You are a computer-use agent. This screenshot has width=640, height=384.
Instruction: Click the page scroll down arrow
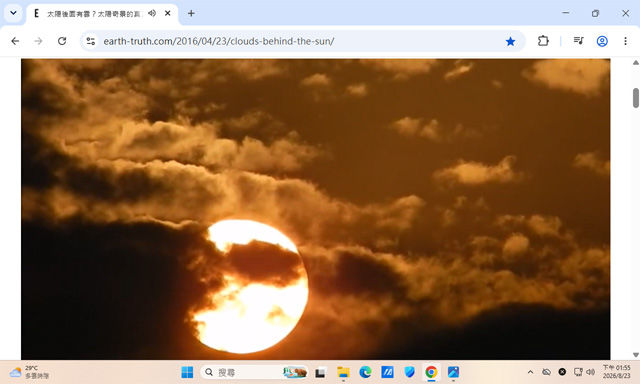[x=636, y=355]
